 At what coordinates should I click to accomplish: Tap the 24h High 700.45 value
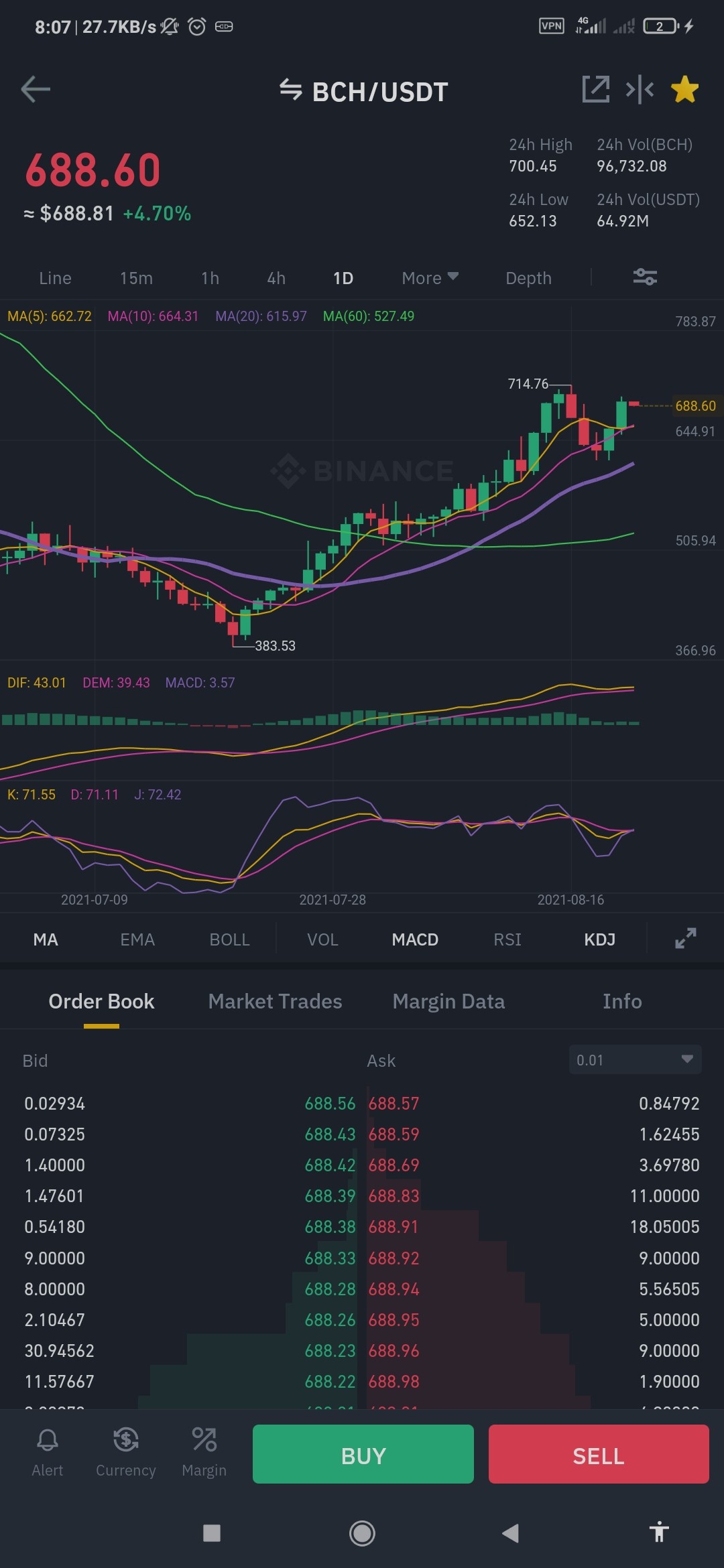(533, 166)
